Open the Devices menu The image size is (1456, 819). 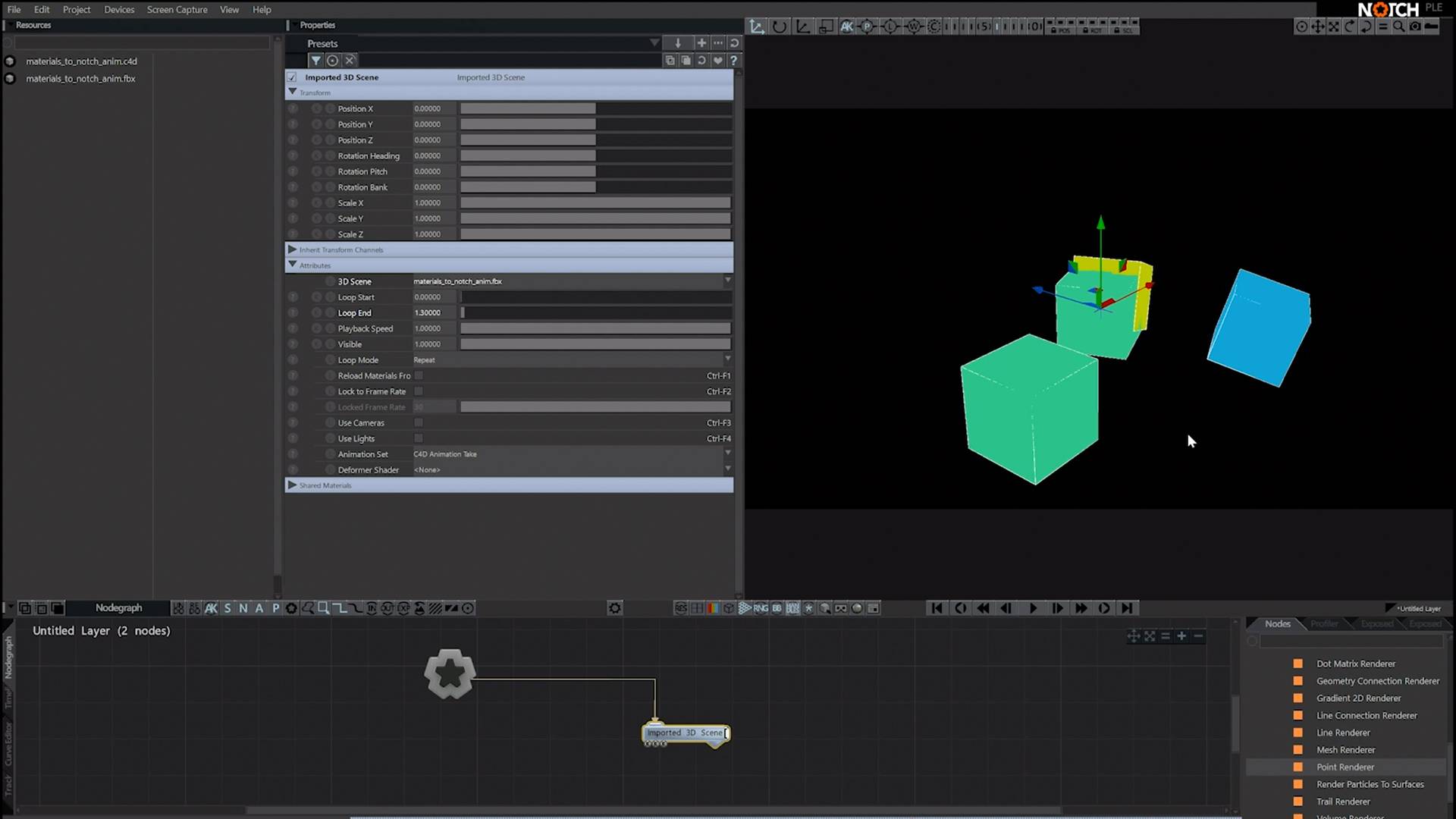click(x=119, y=10)
